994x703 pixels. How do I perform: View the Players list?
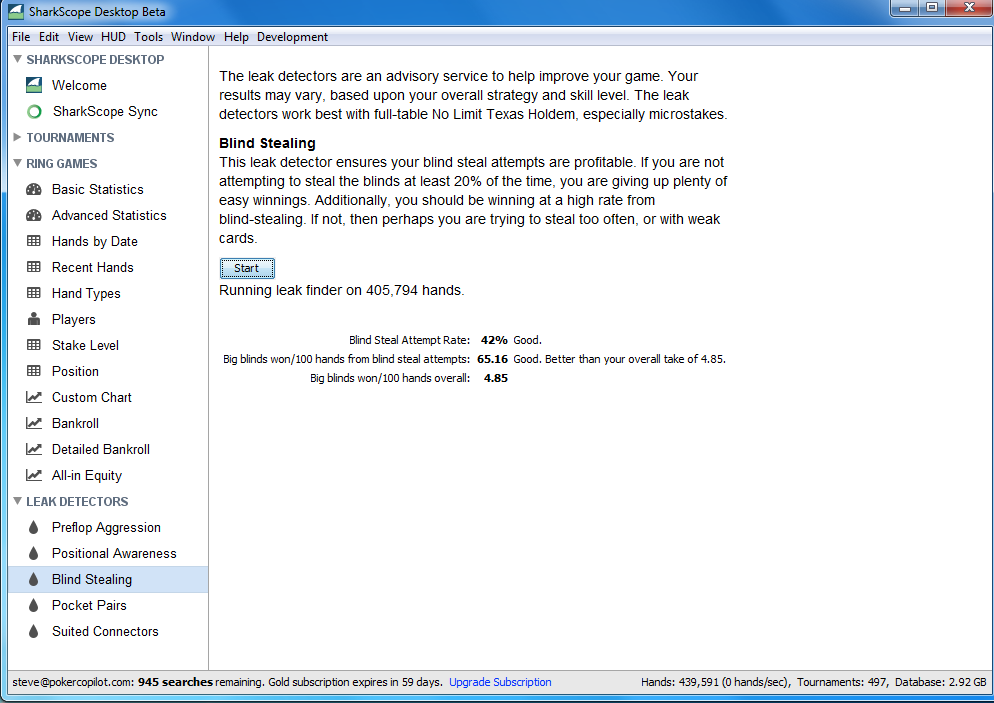[74, 319]
